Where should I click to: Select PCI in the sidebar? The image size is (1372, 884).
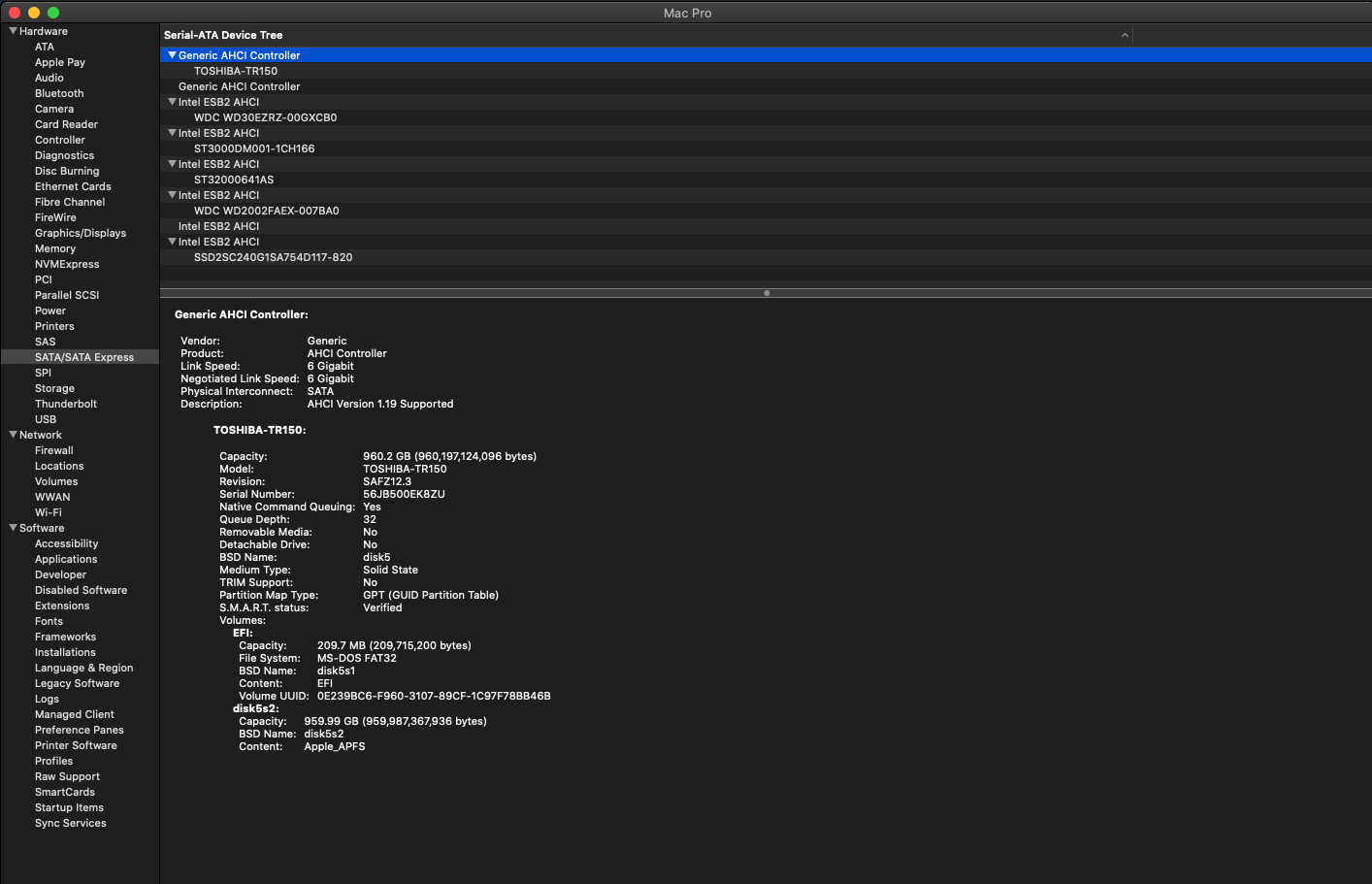[x=44, y=279]
